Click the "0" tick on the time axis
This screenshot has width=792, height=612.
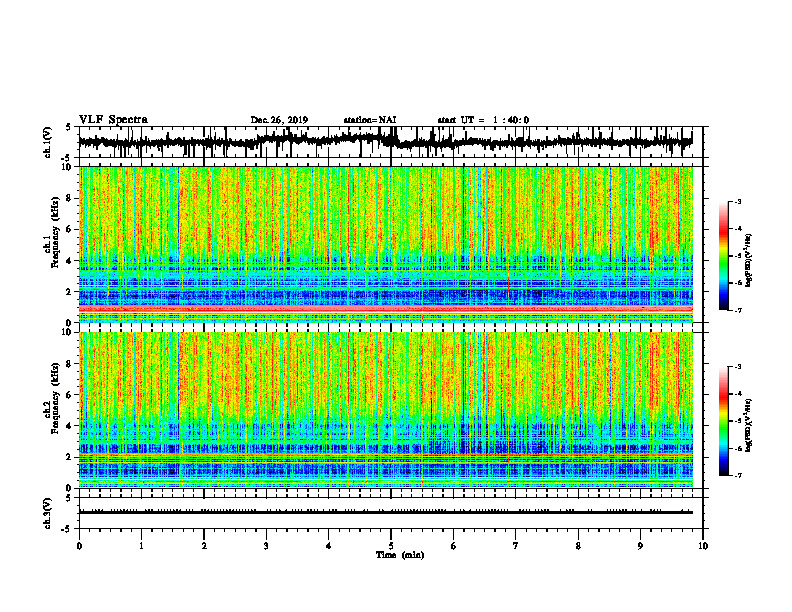coord(79,546)
